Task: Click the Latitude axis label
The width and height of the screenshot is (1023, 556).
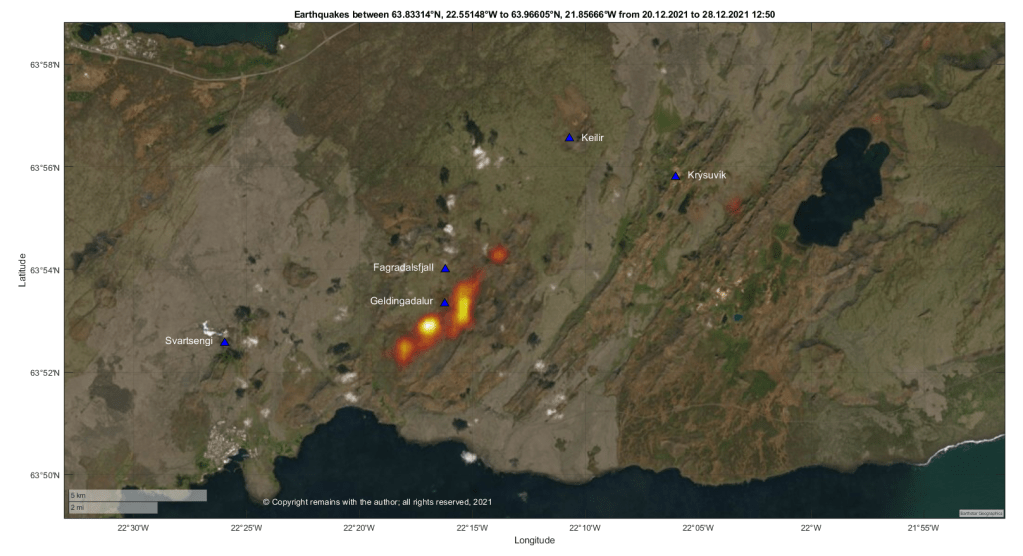Action: pyautogui.click(x=22, y=268)
